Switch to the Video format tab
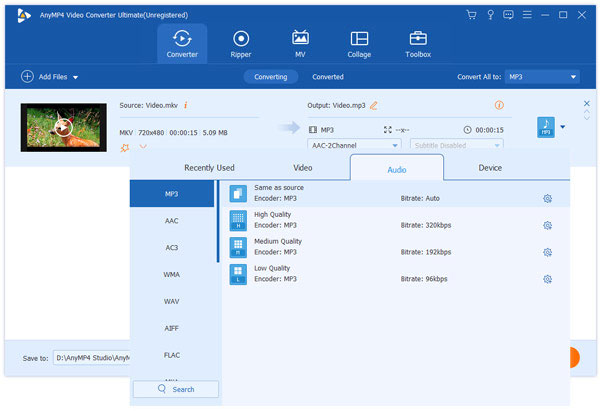 click(303, 168)
